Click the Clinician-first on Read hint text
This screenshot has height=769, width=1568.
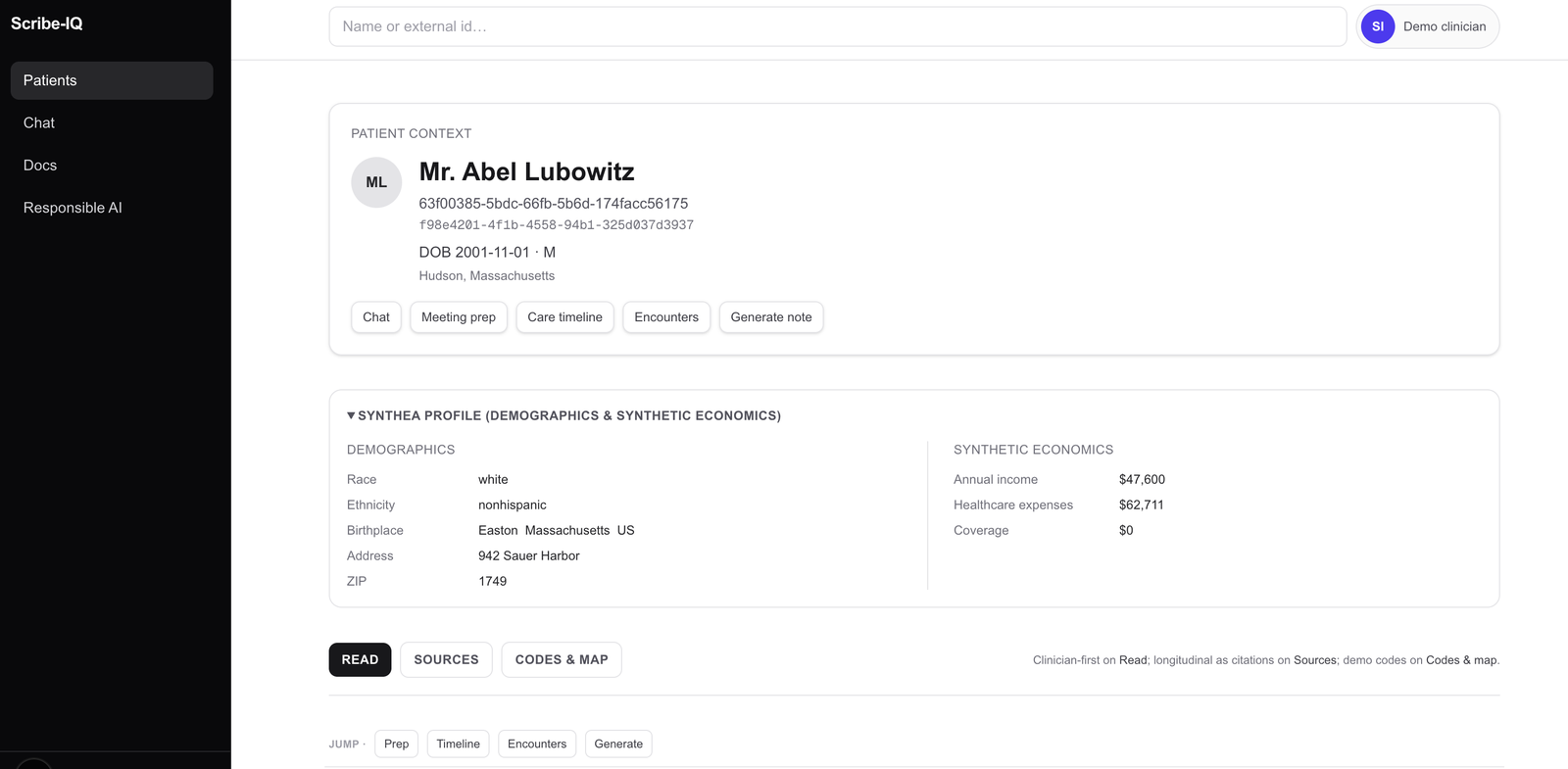(1266, 660)
